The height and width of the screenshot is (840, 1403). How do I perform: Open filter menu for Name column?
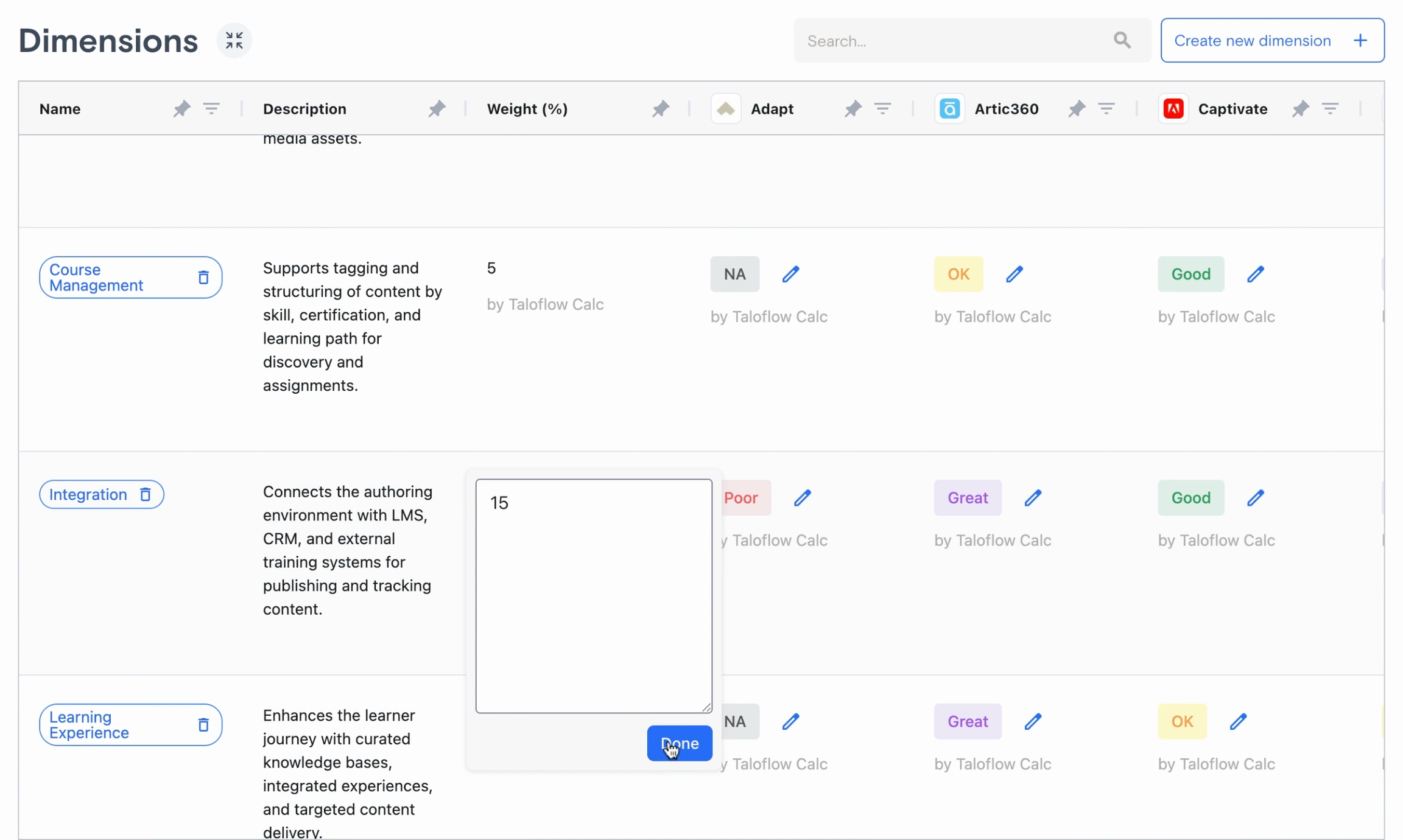(211, 109)
